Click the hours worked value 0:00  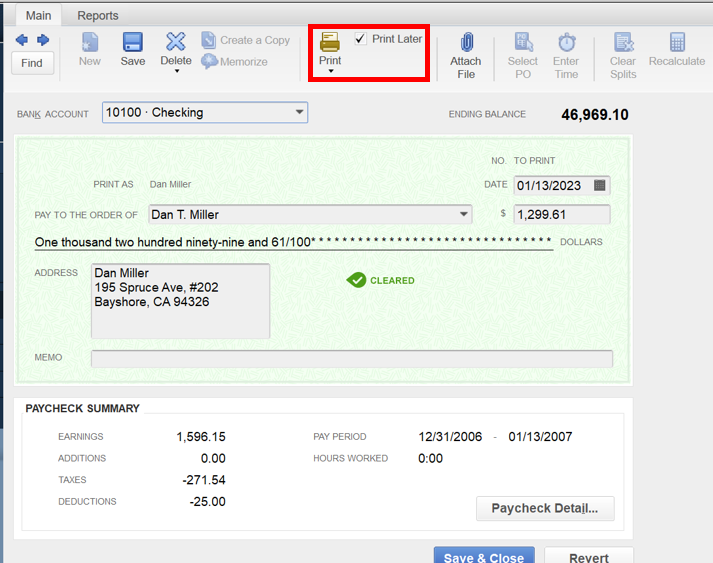pos(430,458)
